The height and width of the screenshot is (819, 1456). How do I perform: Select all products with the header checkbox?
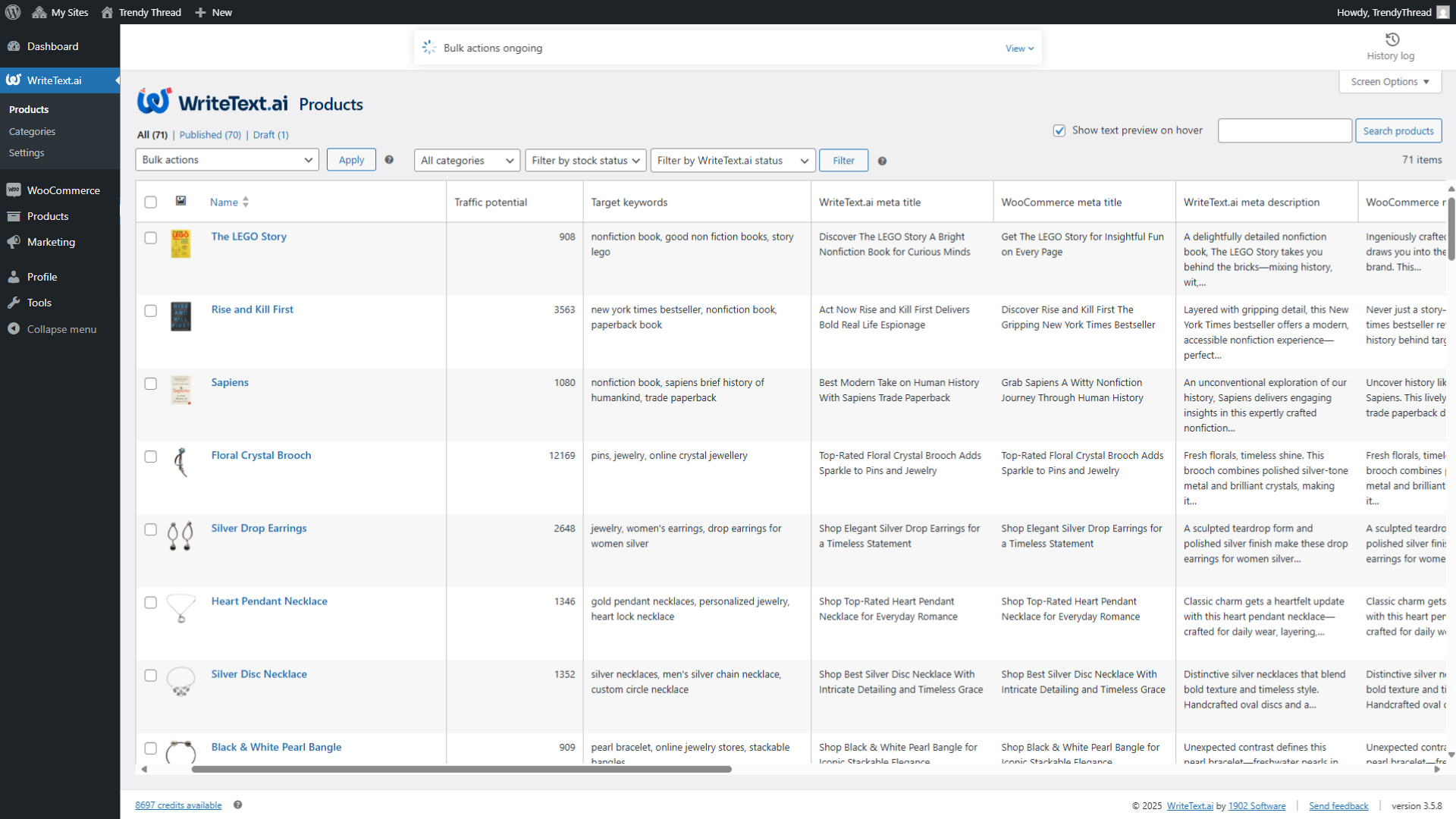(x=150, y=202)
